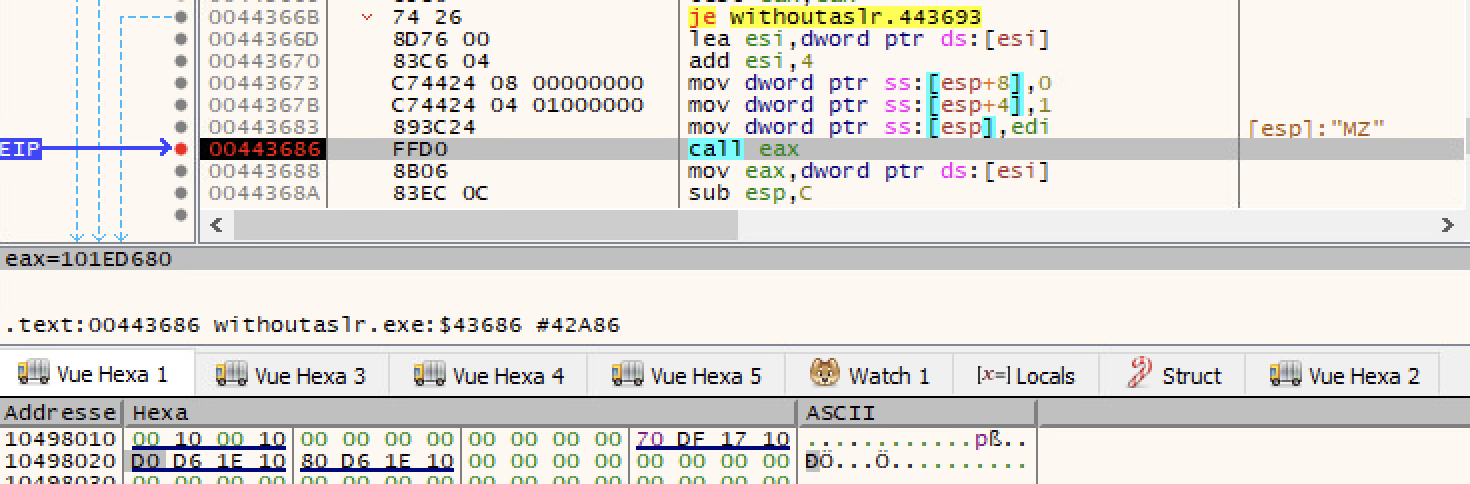Image resolution: width=1470 pixels, height=484 pixels.
Task: Select the sub esp,C instruction
Action: coord(749,193)
